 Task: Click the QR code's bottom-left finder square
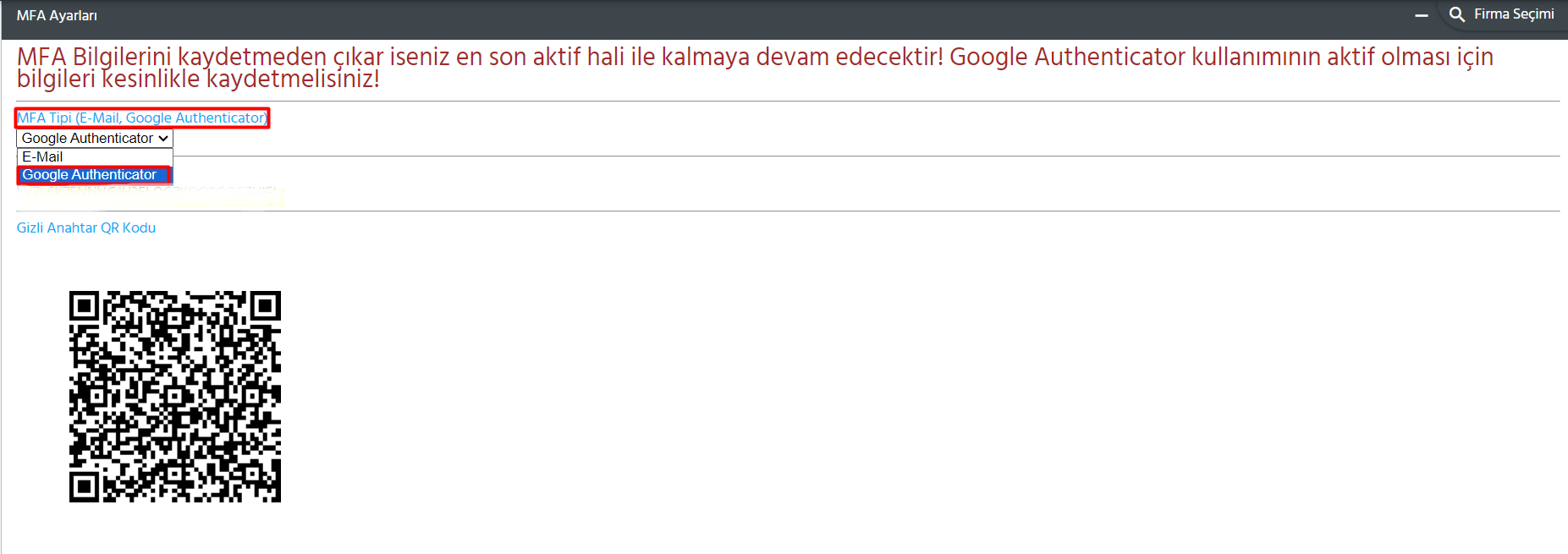[x=84, y=487]
